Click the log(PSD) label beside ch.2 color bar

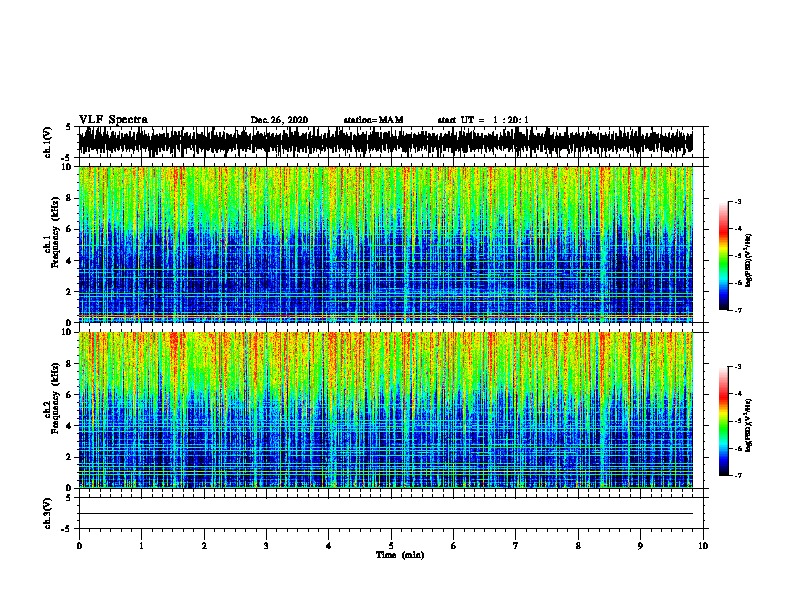[748, 425]
